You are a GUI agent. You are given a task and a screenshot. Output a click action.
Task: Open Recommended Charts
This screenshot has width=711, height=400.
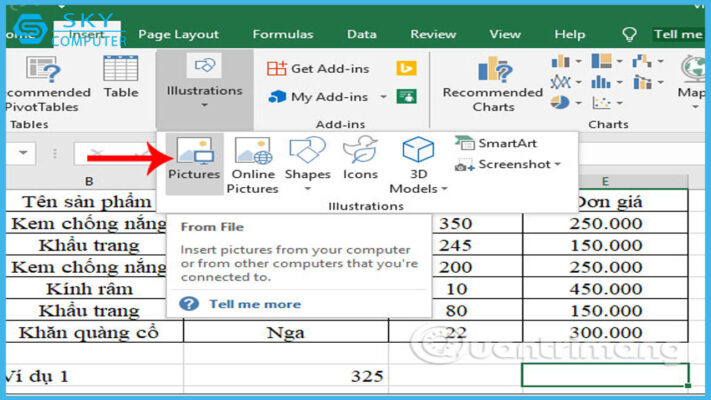coord(493,84)
